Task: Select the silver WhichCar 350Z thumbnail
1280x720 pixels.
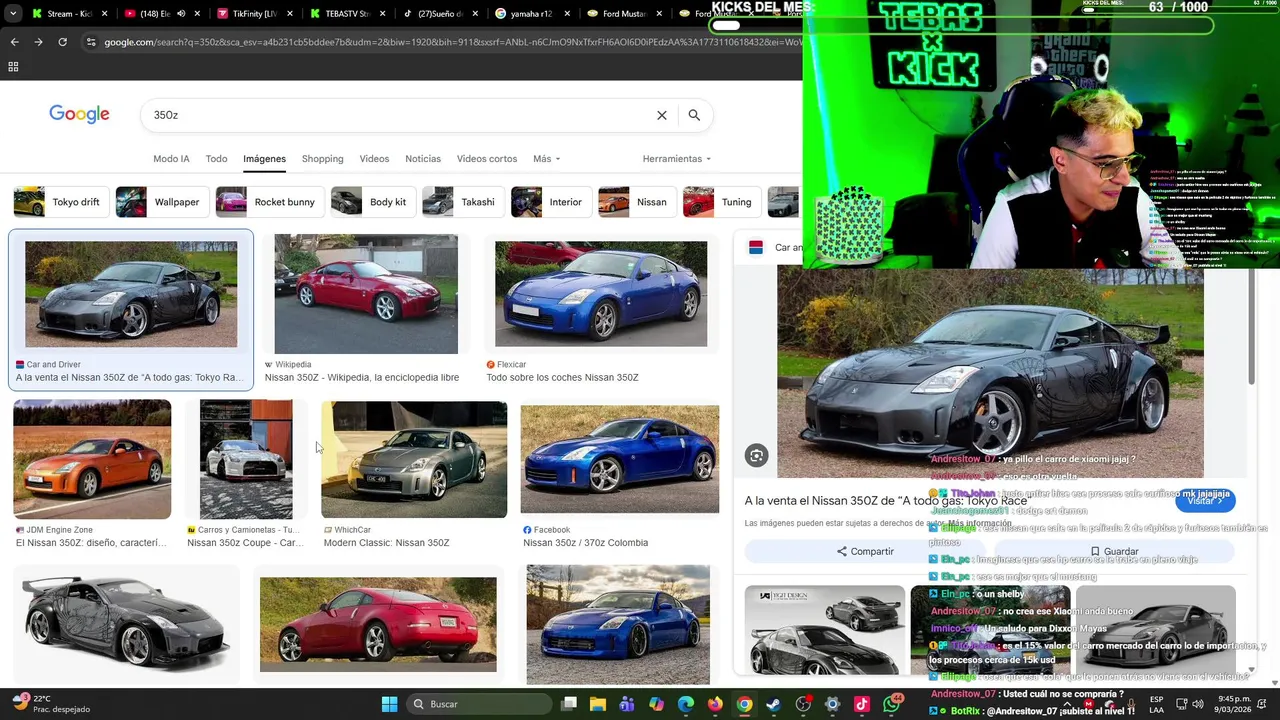Action: click(414, 459)
